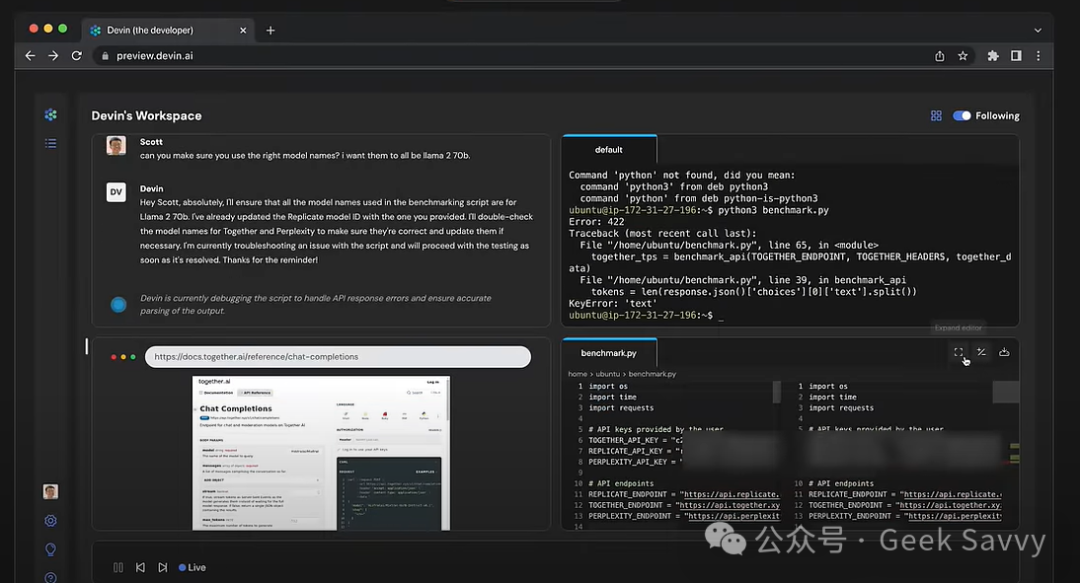
Task: Toggle the browser side panel
Action: (x=1016, y=56)
